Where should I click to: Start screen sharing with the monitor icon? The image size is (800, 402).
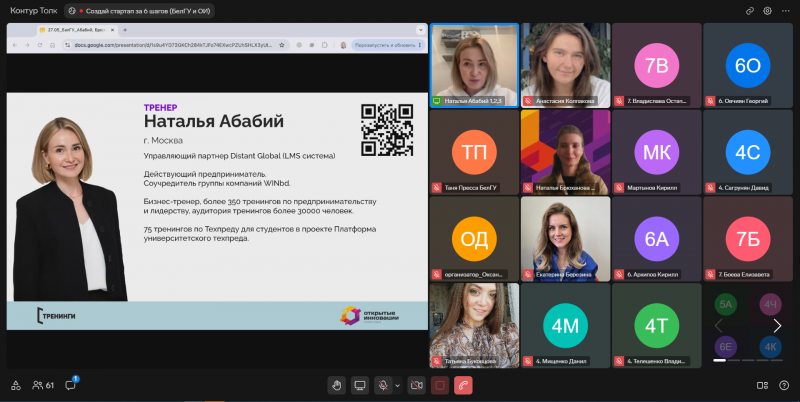pos(360,385)
